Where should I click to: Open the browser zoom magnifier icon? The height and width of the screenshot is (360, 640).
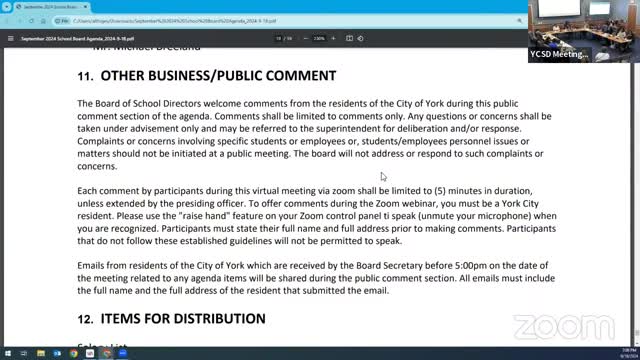pyautogui.click(x=519, y=21)
